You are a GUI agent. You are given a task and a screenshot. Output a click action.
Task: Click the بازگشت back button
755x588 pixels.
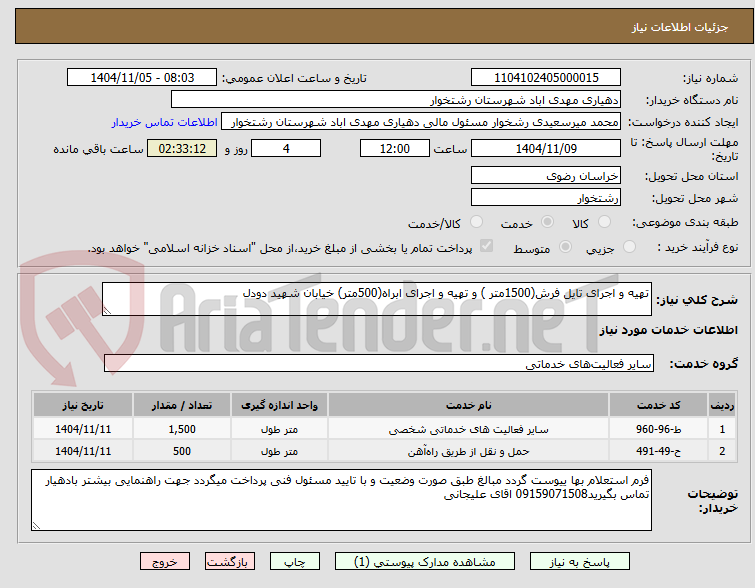[x=230, y=562]
